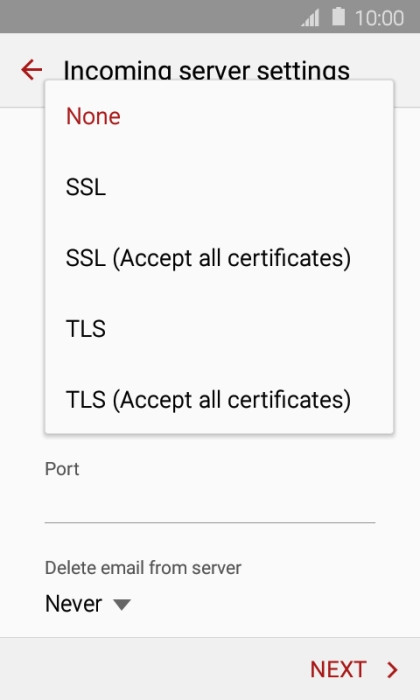Screen dimensions: 420x700
Task: Expand the gray triangle beside Never
Action: (122, 604)
